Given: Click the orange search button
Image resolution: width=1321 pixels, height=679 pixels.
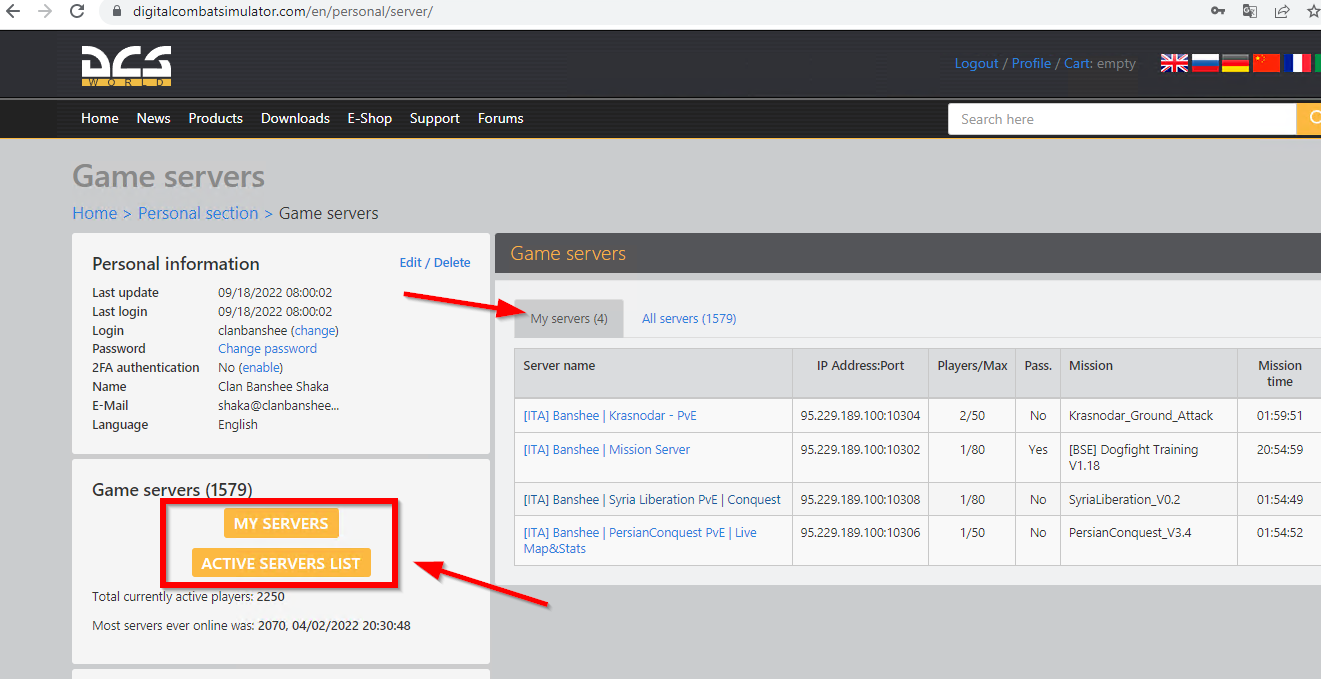Looking at the screenshot, I should (x=1309, y=119).
